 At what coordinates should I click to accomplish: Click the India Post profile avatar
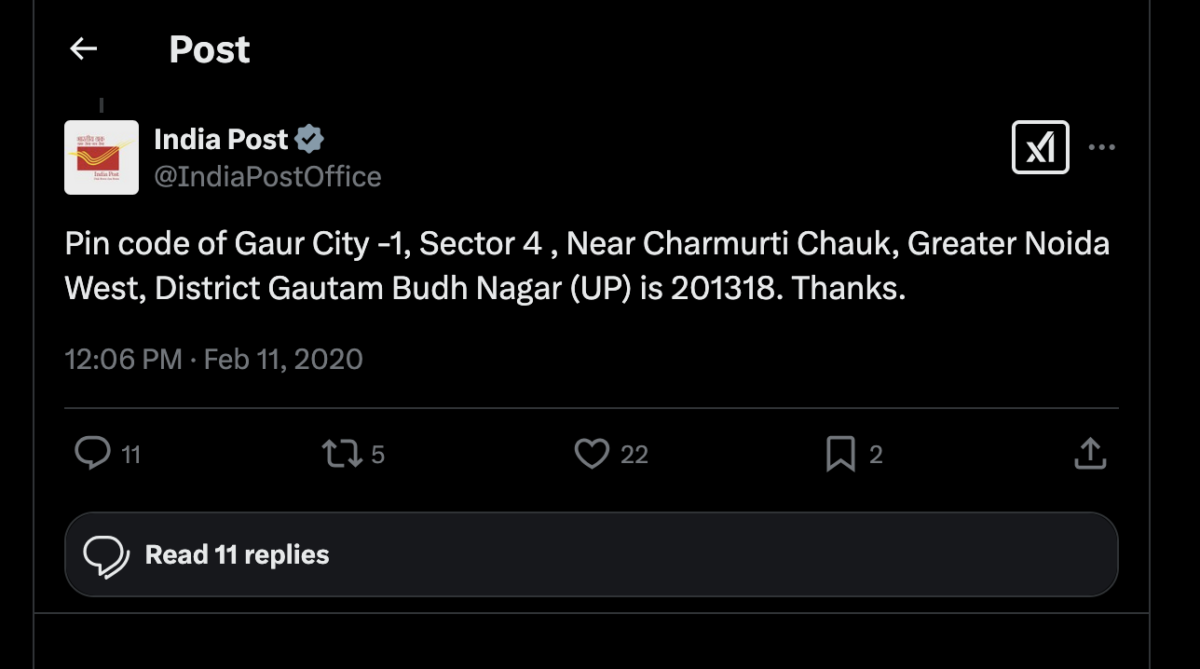[101, 157]
